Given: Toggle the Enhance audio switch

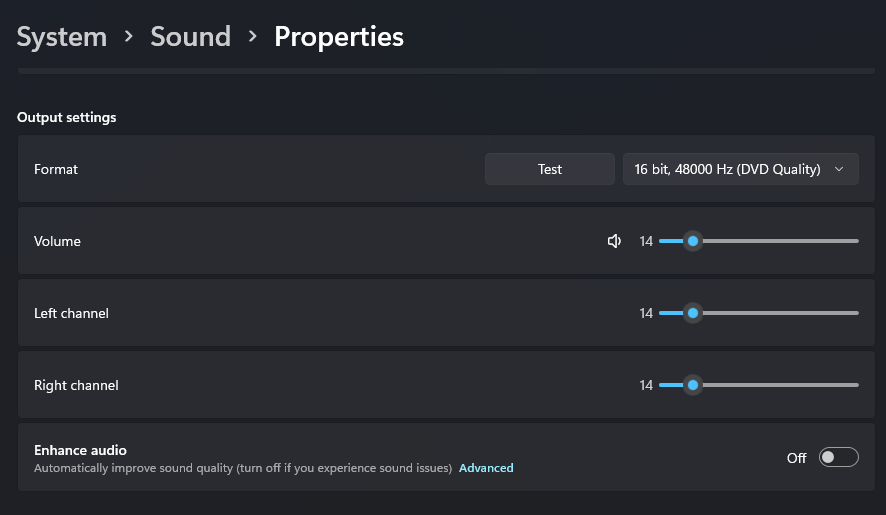Looking at the screenshot, I should [839, 457].
